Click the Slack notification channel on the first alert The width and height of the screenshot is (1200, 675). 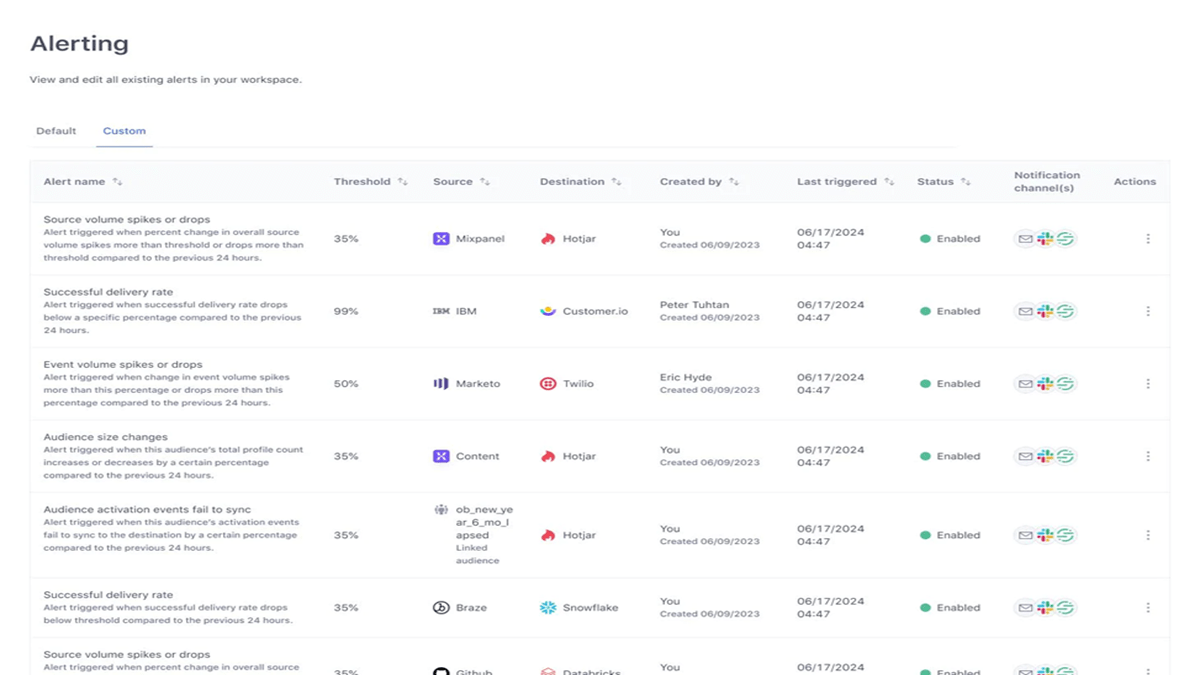click(1046, 239)
